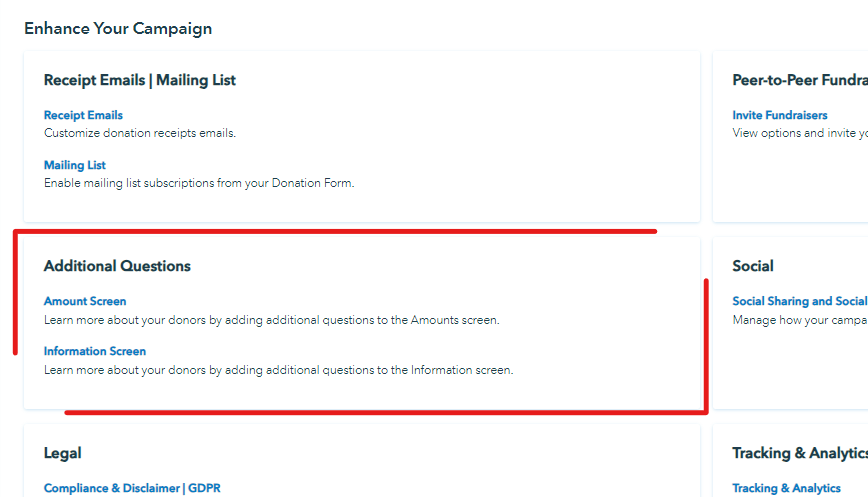Click the 'View options and invite' description
The image size is (868, 497).
(799, 133)
